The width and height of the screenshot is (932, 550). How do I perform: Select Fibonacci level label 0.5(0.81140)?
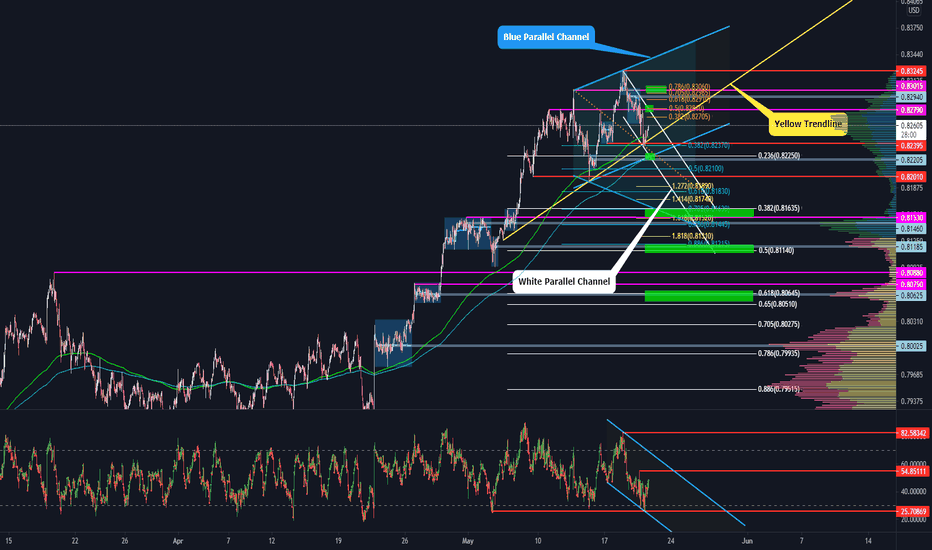point(776,250)
